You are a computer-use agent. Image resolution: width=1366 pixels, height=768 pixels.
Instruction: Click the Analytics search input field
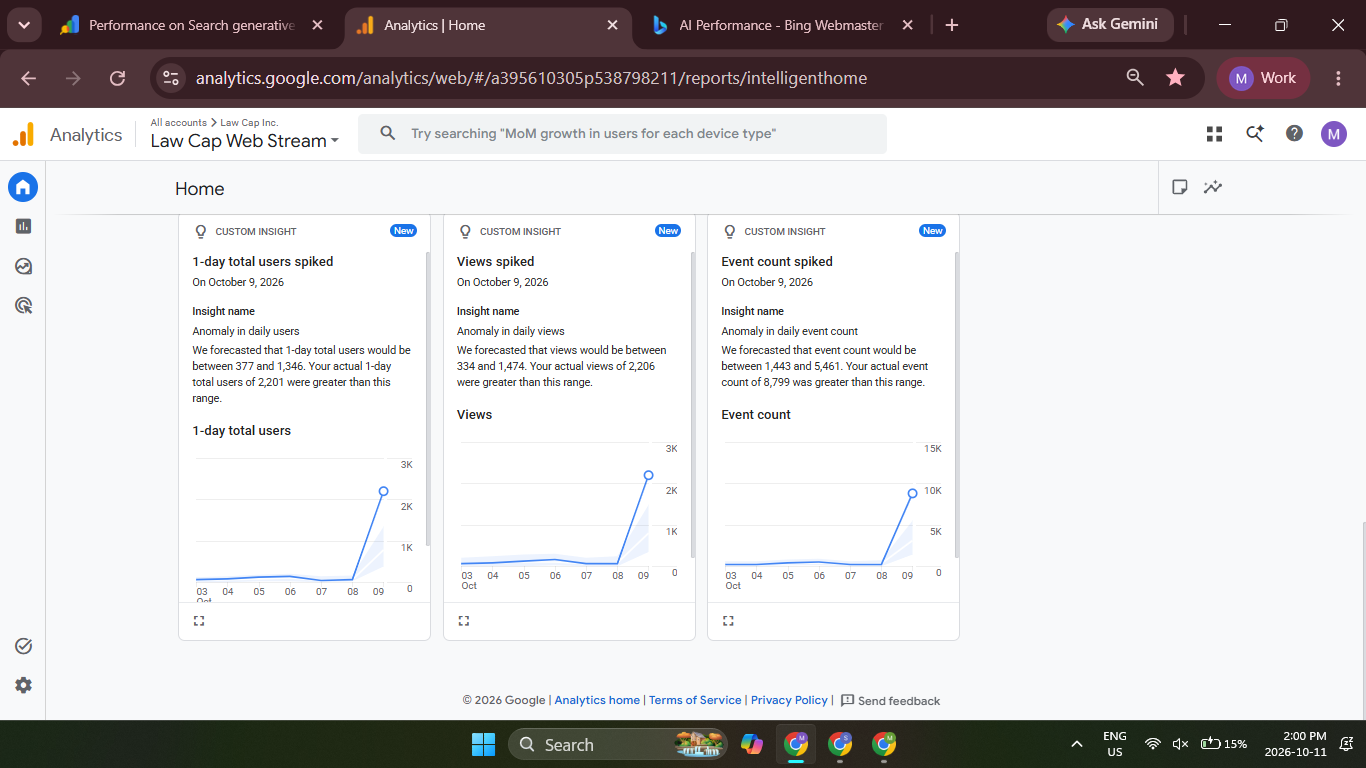pos(622,134)
